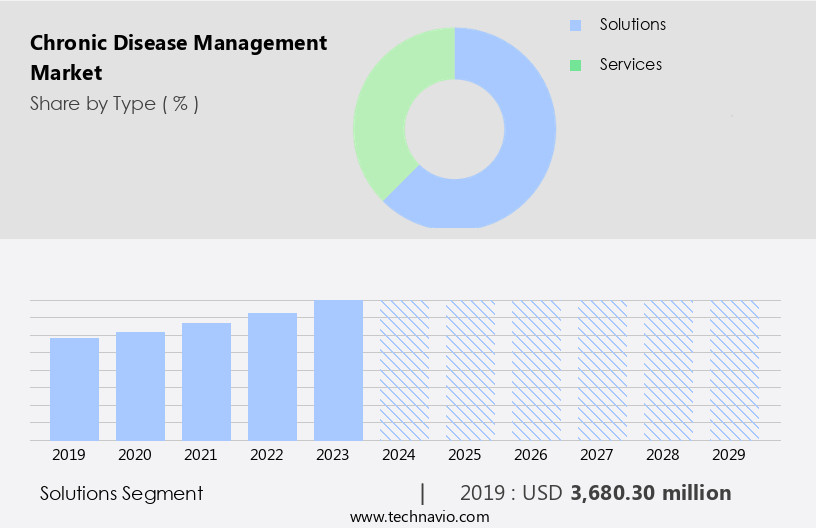Select the tallest solid bar for 2023
Screen dimensions: 816x528
point(338,370)
